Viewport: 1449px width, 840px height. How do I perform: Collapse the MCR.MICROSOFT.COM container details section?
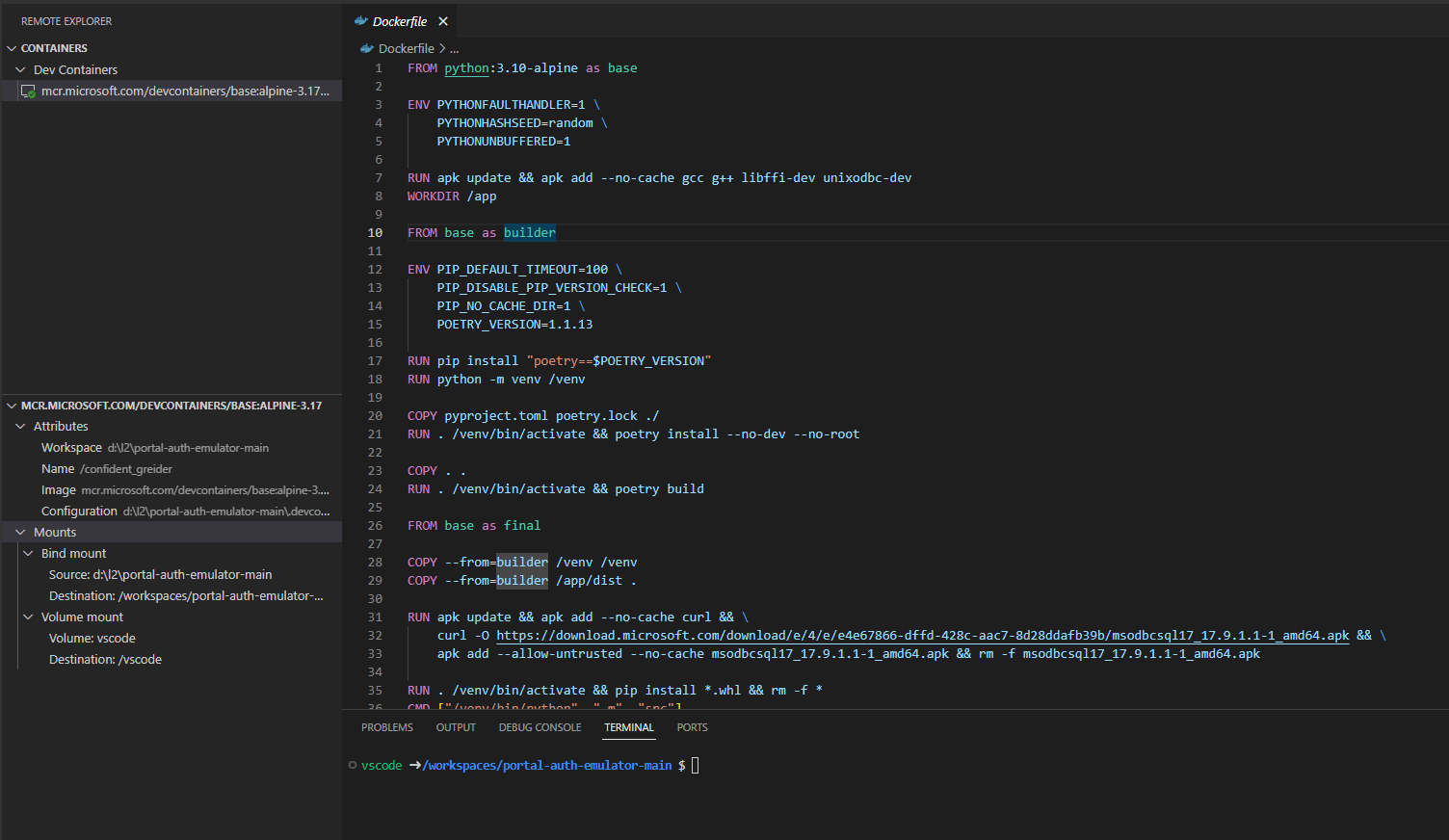12,406
